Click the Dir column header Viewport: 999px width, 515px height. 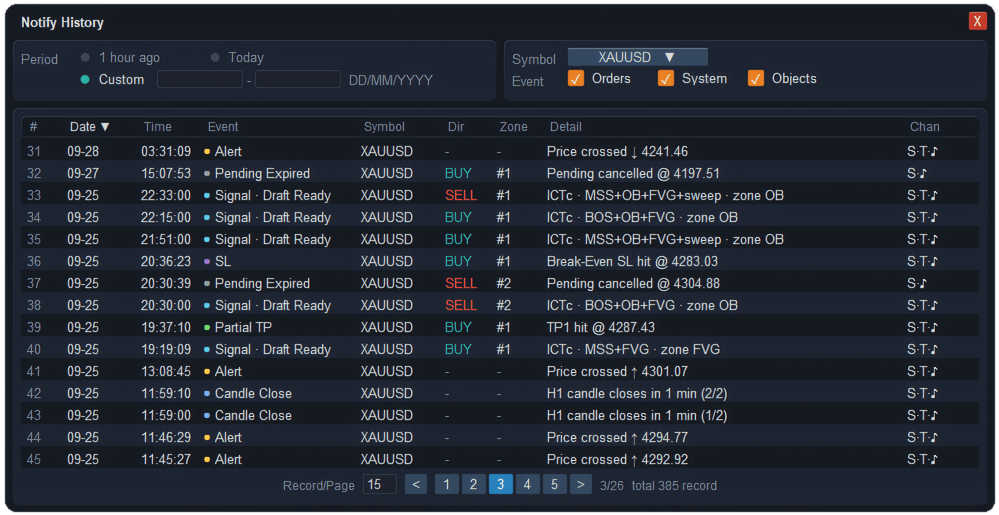point(456,127)
